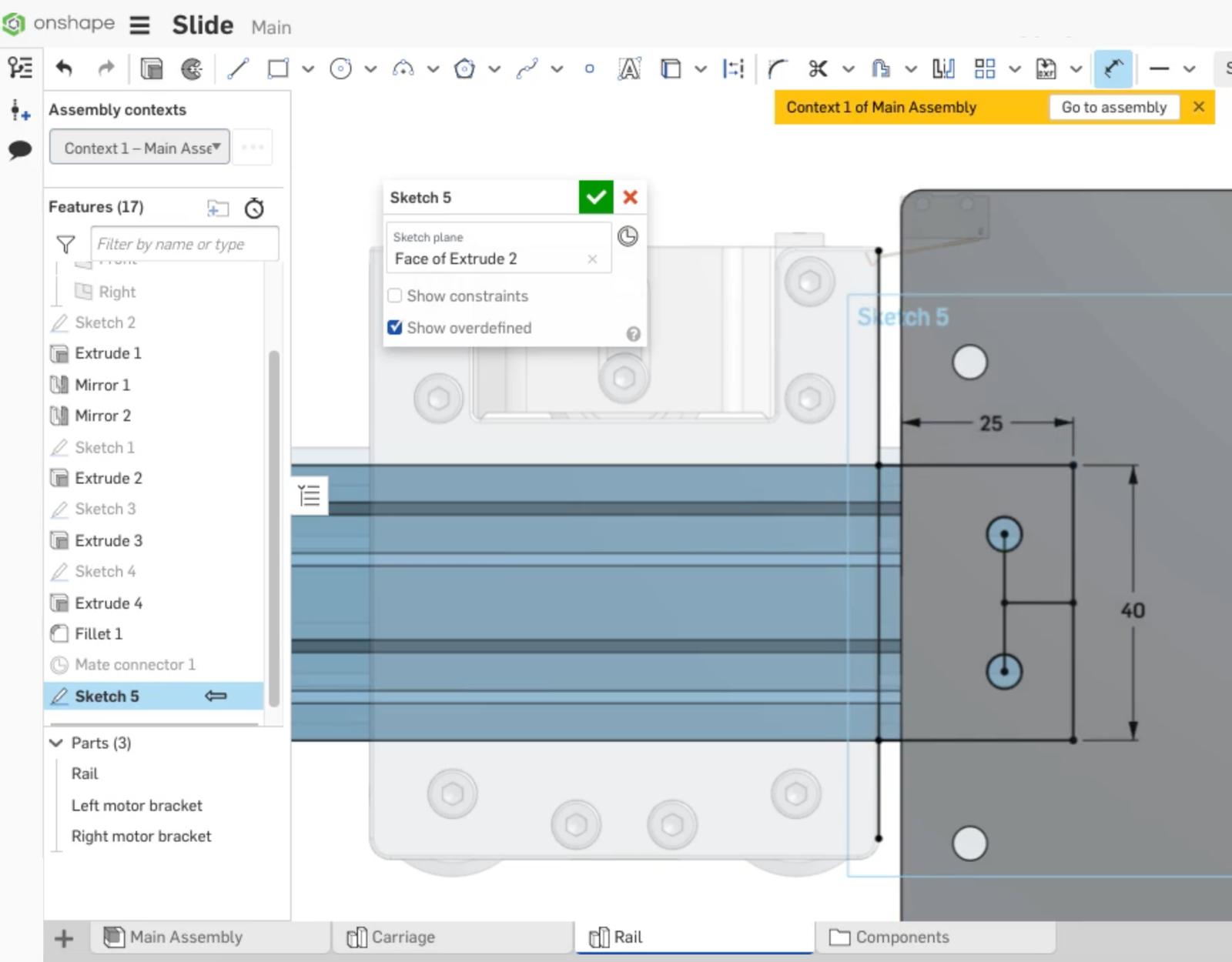Select the Trim tool scissors icon
This screenshot has width=1232, height=962.
819,68
